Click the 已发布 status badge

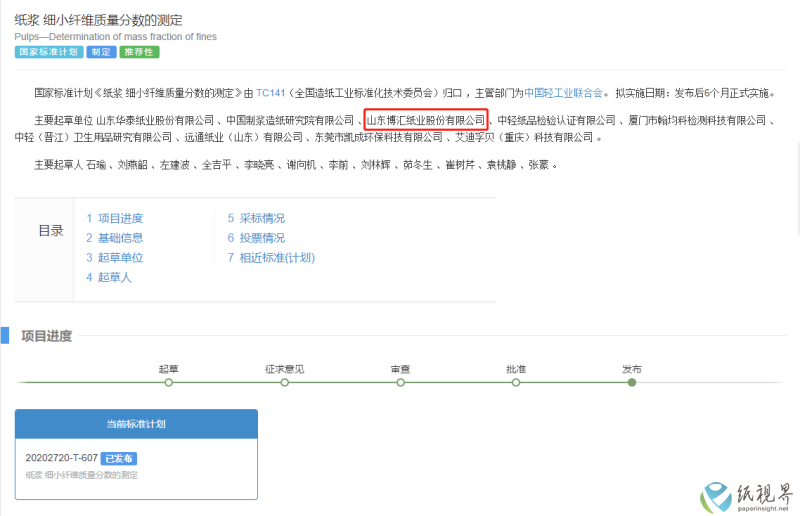(x=118, y=458)
